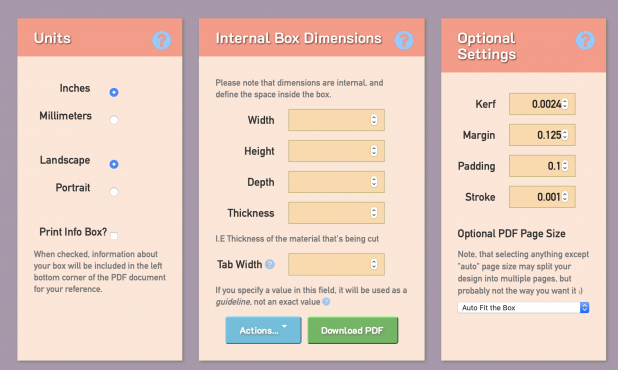Click the Height stepper arrows
Screen dimensions: 618x370
(x=374, y=151)
